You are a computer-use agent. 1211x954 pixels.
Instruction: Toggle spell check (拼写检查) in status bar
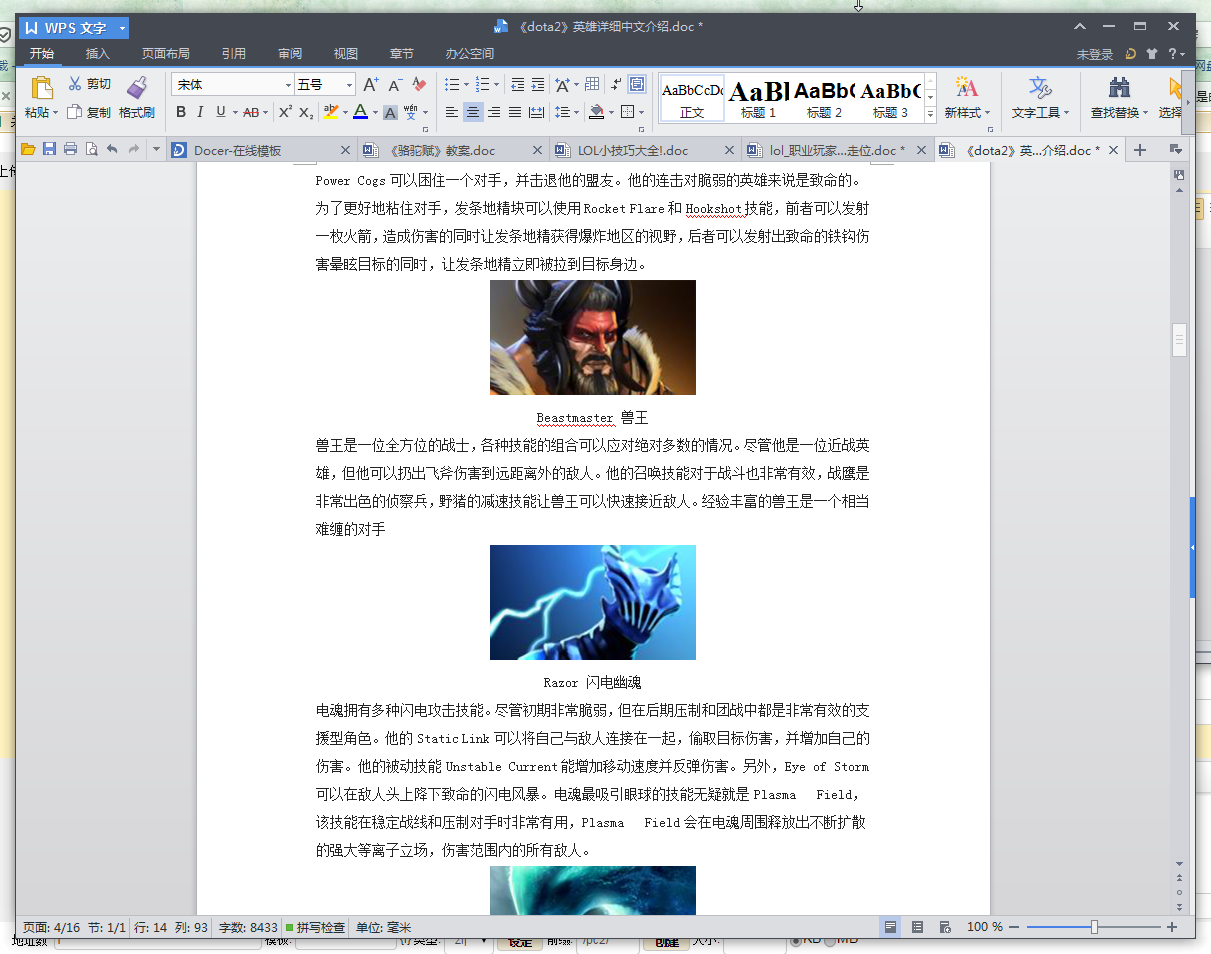click(x=315, y=927)
